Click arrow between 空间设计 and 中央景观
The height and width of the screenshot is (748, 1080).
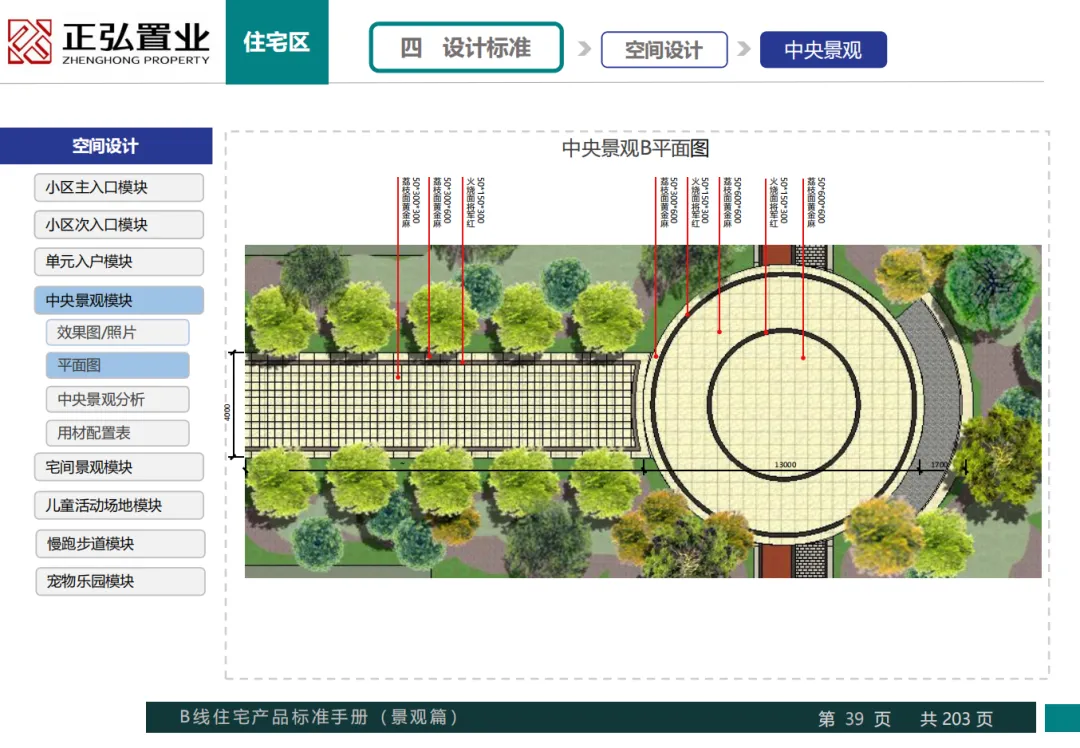(x=744, y=49)
